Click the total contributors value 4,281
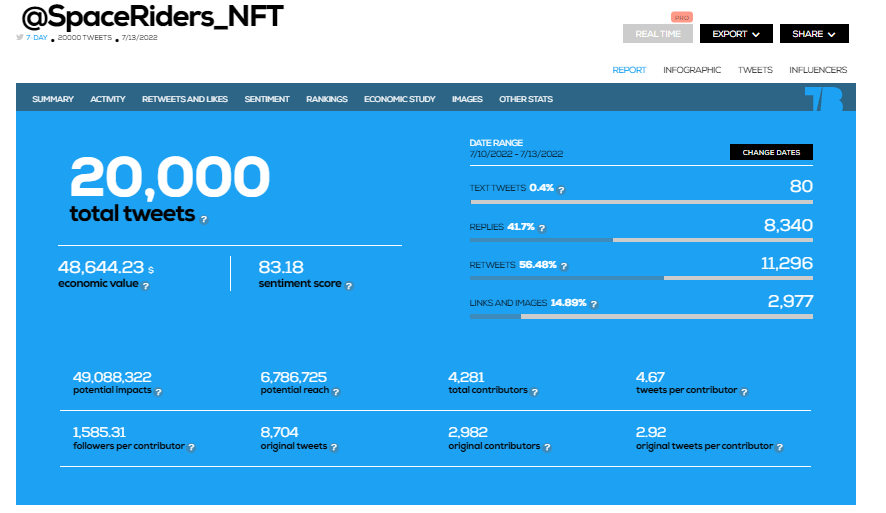 (x=466, y=377)
